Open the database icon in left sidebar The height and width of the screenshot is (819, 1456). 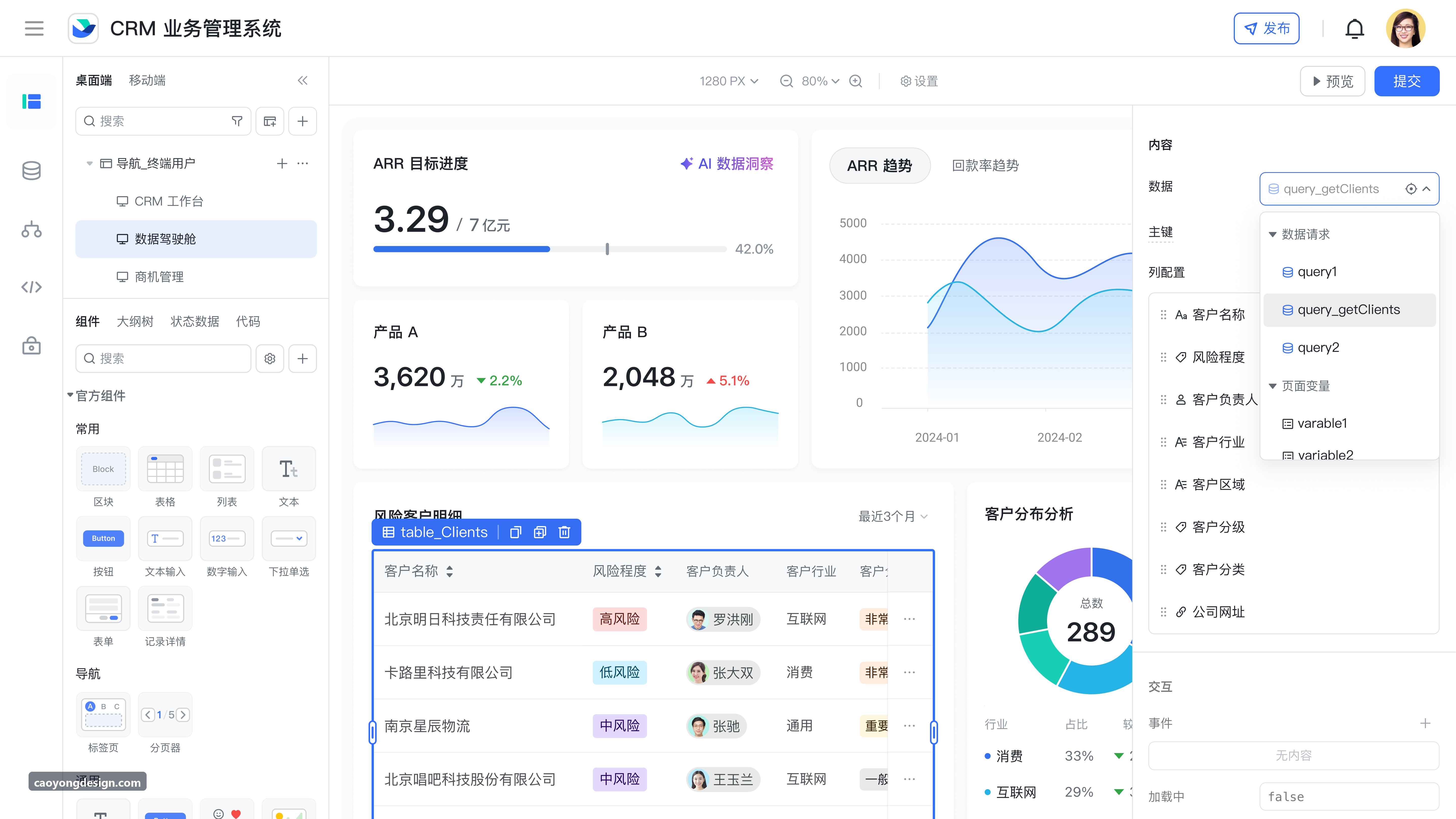tap(31, 170)
